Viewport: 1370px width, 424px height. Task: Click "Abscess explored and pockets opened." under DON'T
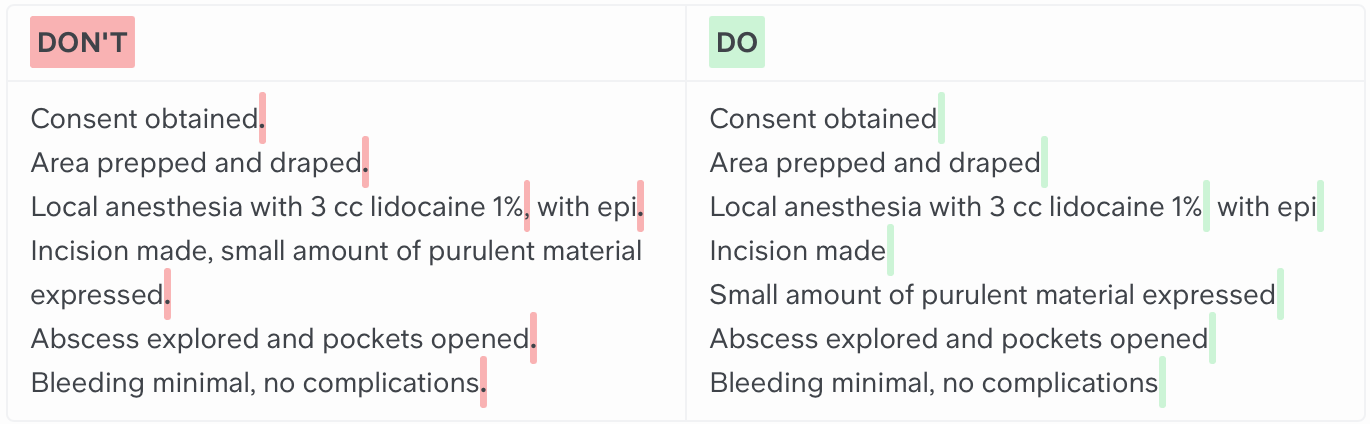pyautogui.click(x=280, y=339)
